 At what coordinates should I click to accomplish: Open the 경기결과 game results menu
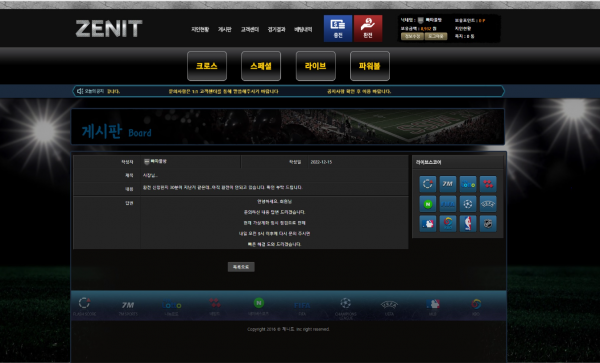(x=276, y=29)
